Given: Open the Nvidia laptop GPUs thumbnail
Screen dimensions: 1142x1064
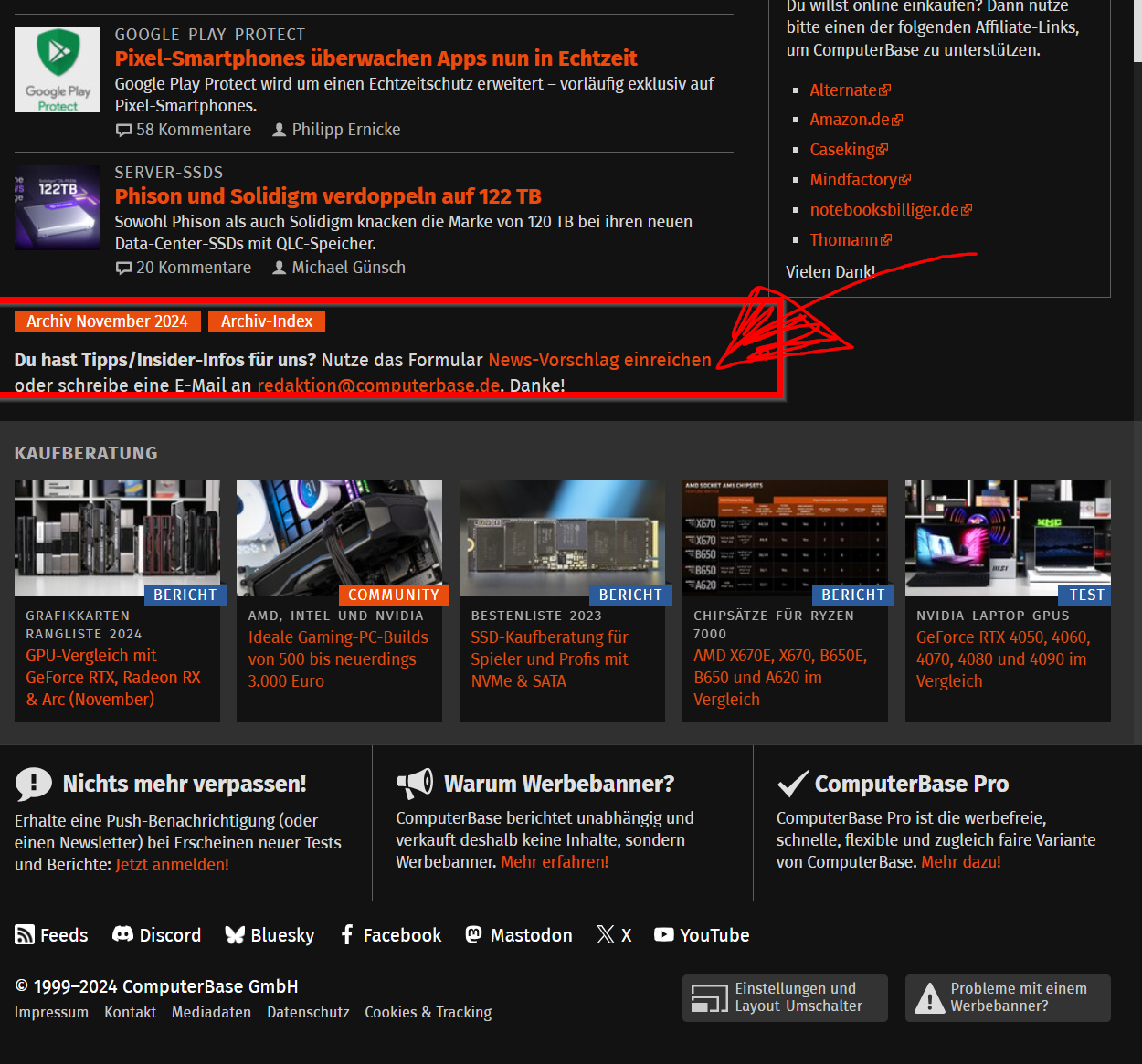Looking at the screenshot, I should click(1008, 538).
